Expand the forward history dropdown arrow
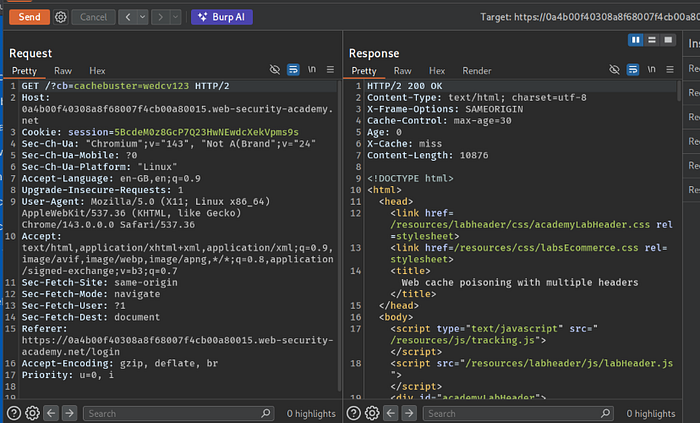This screenshot has width=700, height=423. 176,17
